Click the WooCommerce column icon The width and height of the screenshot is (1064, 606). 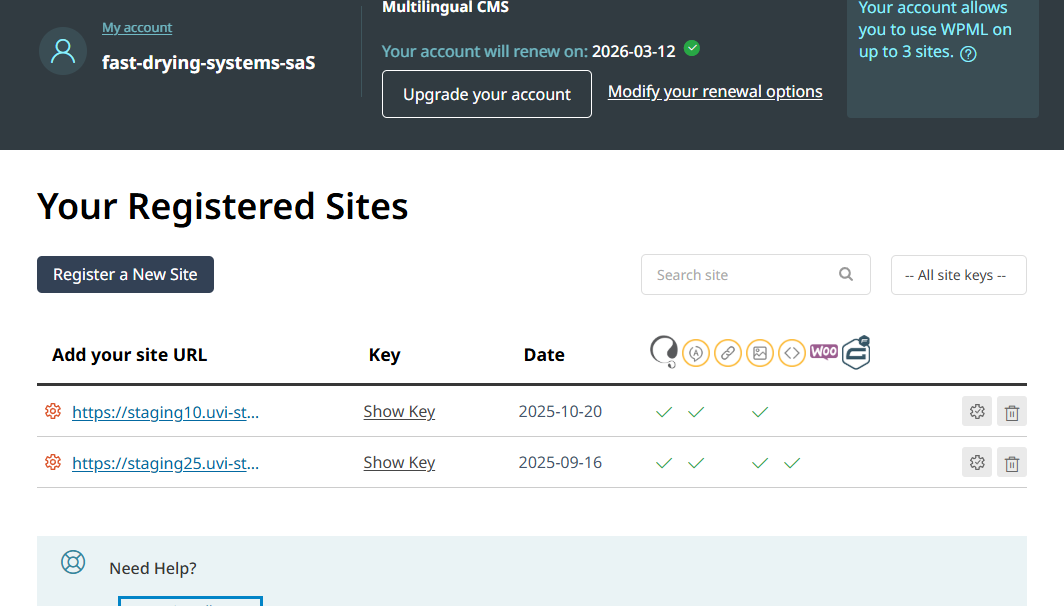point(824,352)
